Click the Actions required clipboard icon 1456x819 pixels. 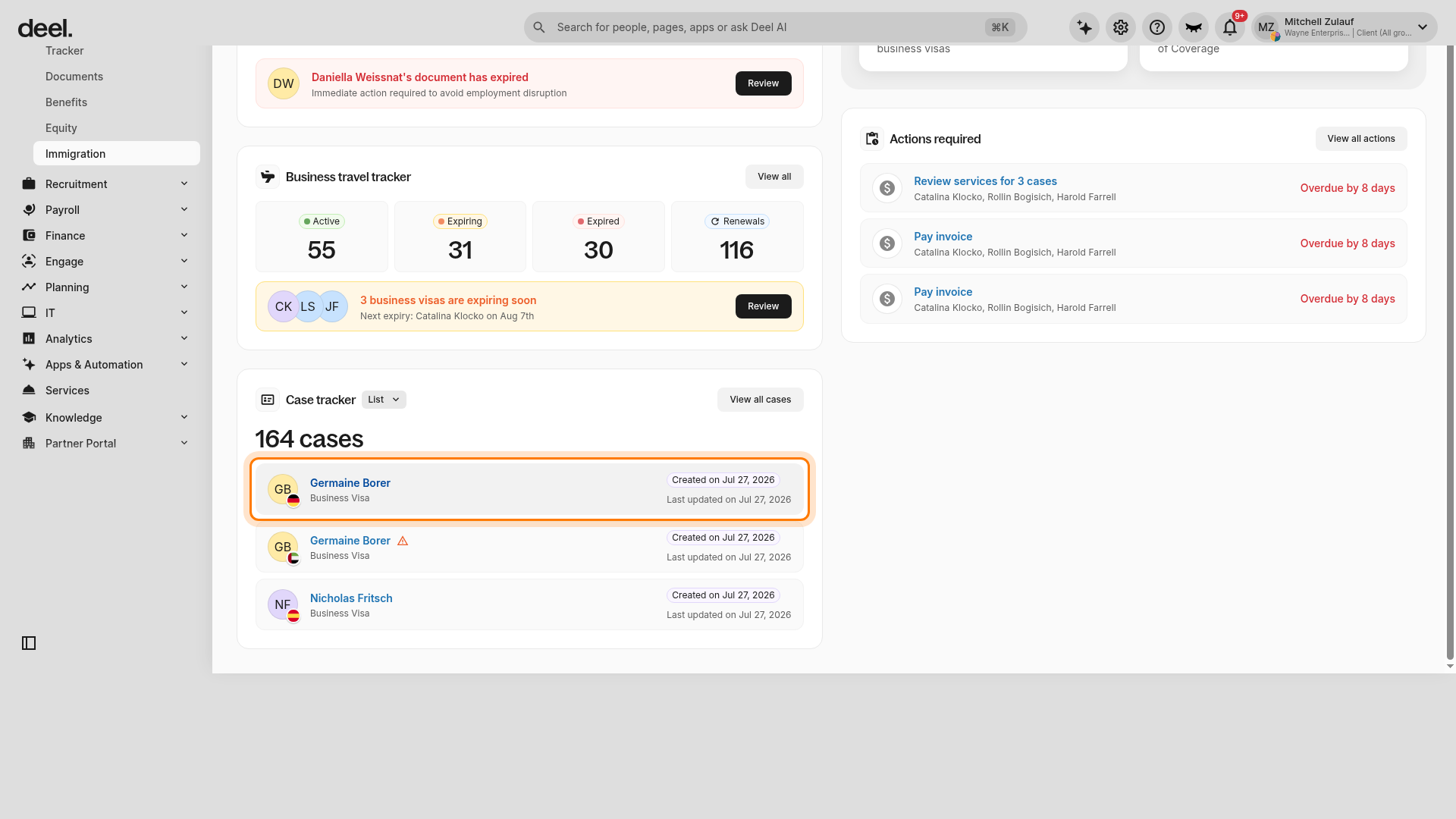coord(872,139)
